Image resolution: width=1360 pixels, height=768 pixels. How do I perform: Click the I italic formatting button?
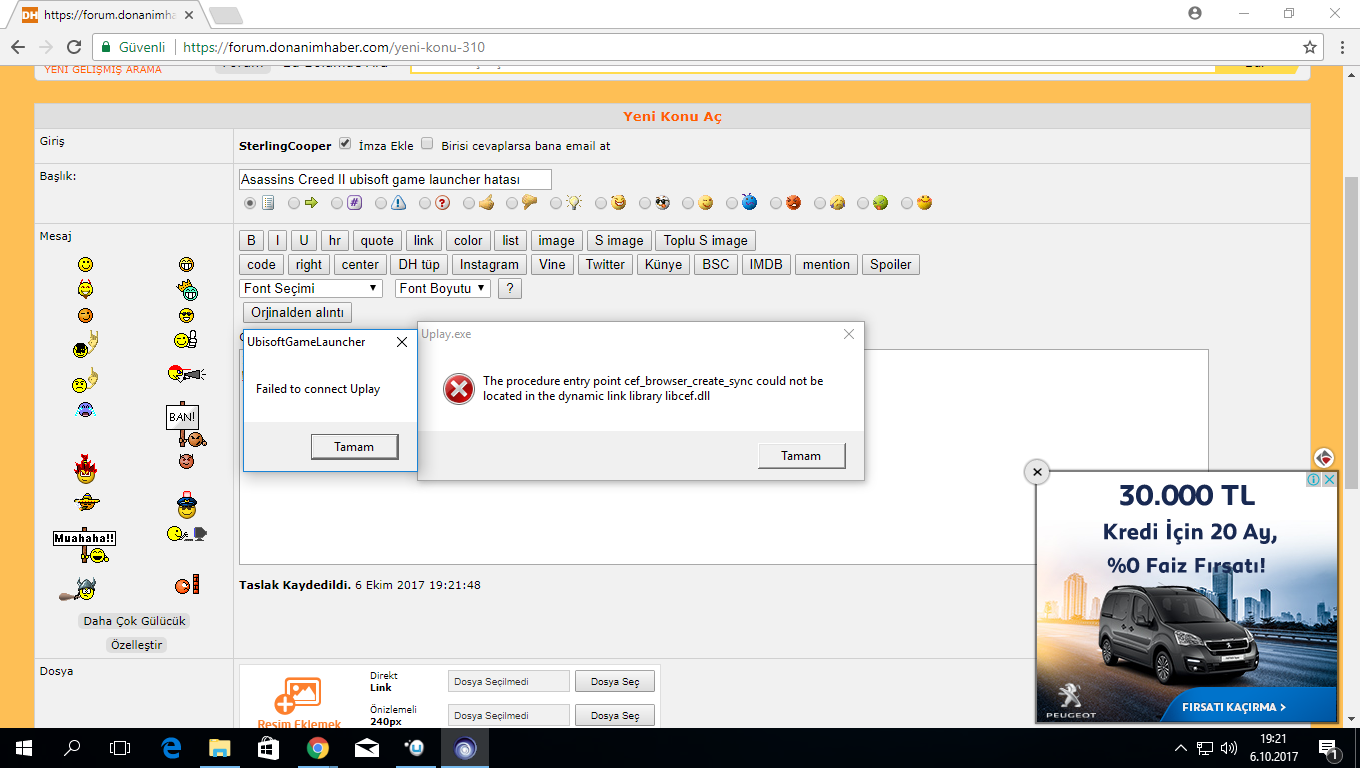point(278,240)
